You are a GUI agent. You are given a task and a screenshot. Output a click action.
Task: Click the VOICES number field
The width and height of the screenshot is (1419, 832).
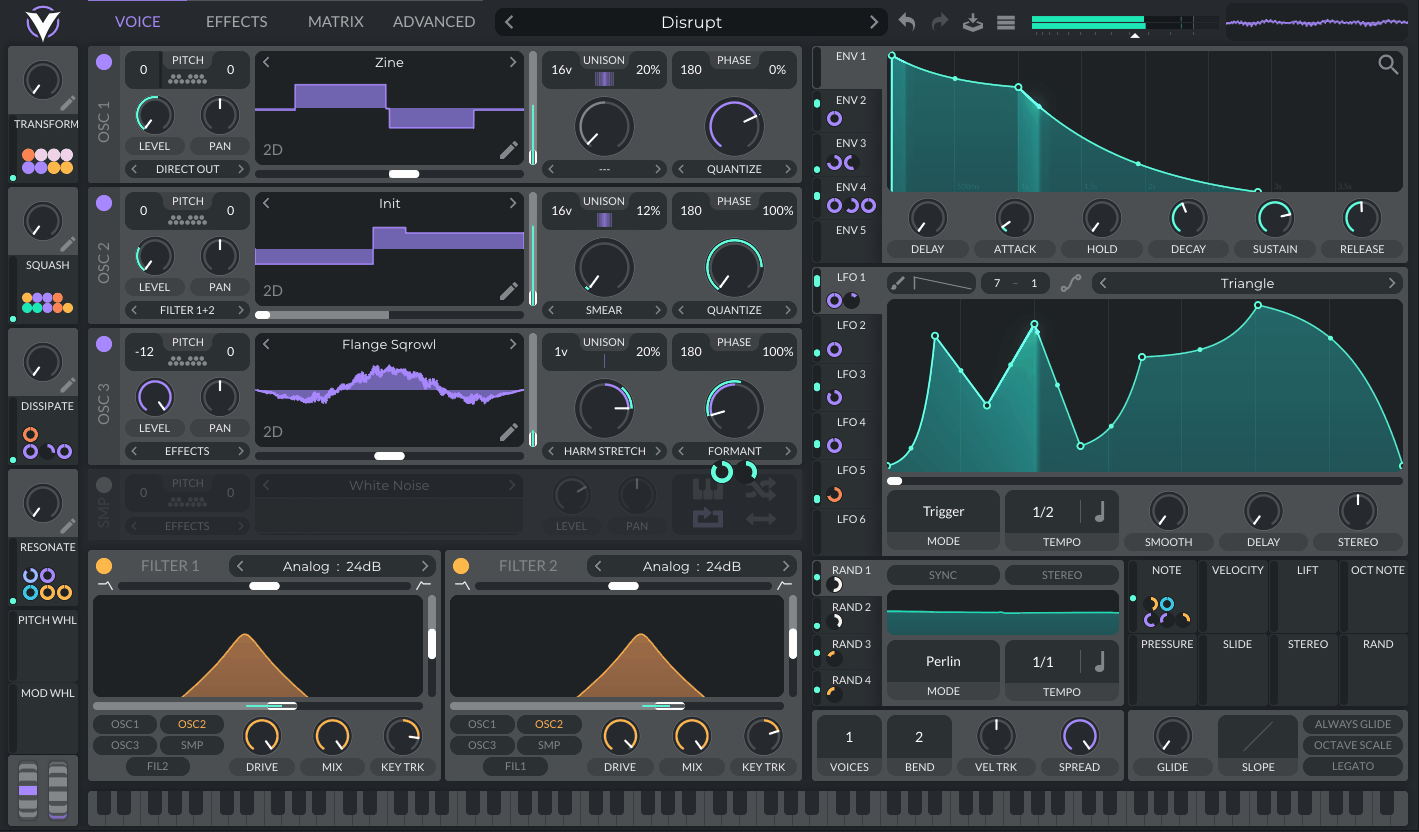tap(849, 738)
